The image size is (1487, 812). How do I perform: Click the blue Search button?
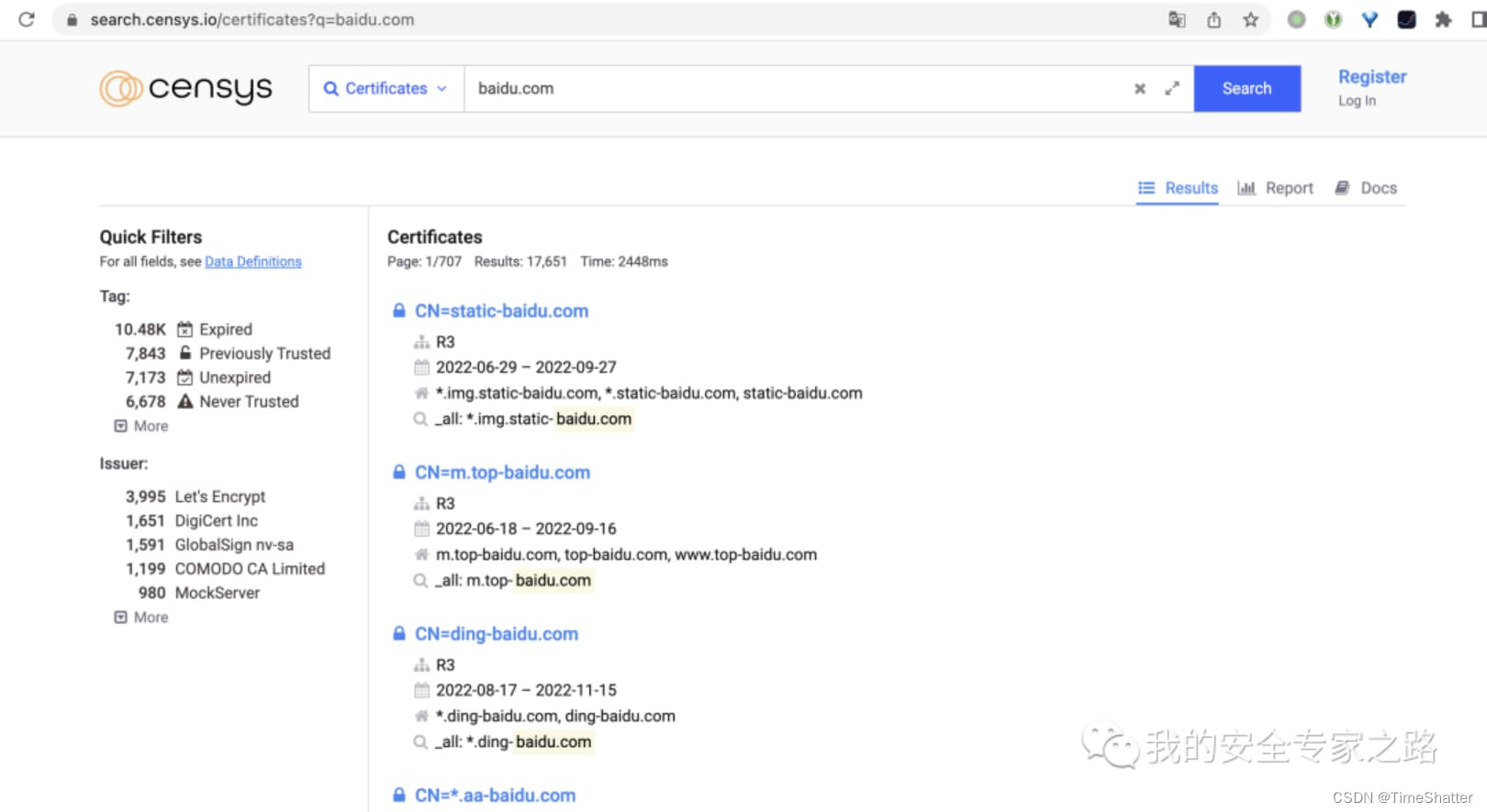pyautogui.click(x=1247, y=89)
